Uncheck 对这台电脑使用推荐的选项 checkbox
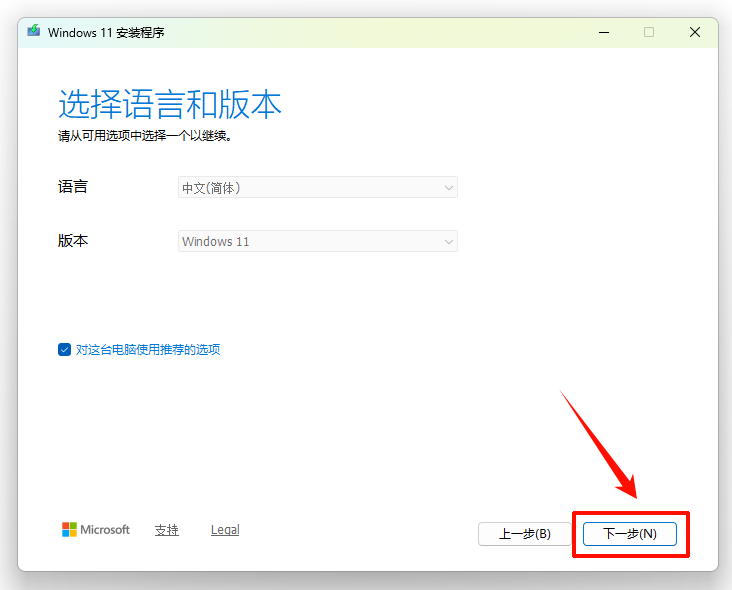This screenshot has width=732, height=590. 64,349
